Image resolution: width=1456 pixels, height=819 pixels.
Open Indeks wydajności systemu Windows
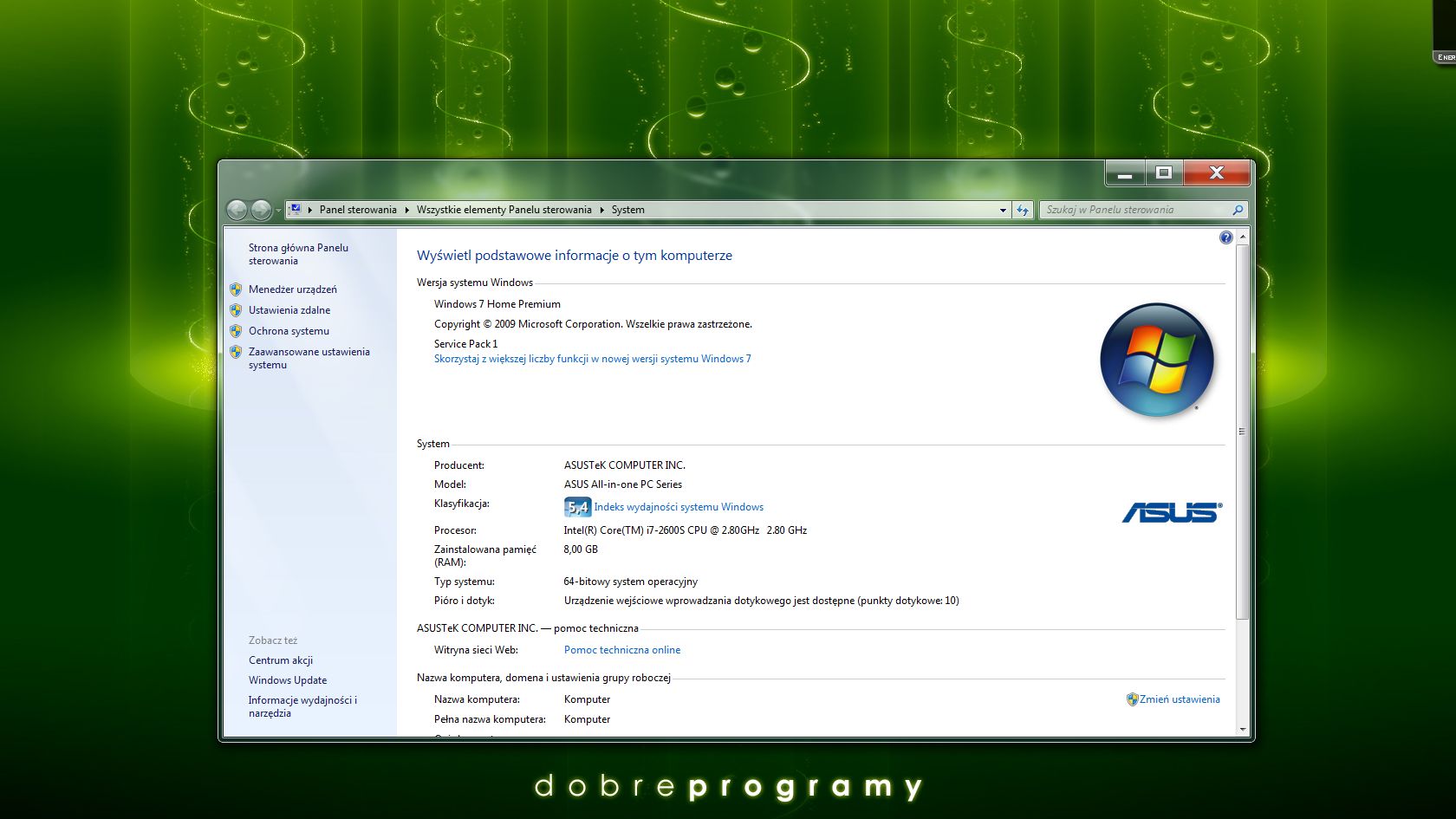(679, 507)
